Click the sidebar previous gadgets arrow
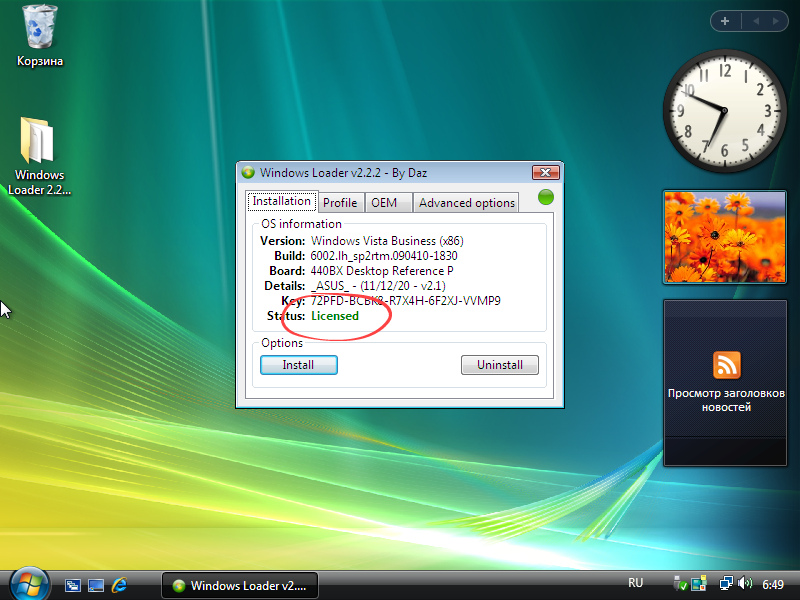Screen dimensions: 800x600 [x=756, y=21]
